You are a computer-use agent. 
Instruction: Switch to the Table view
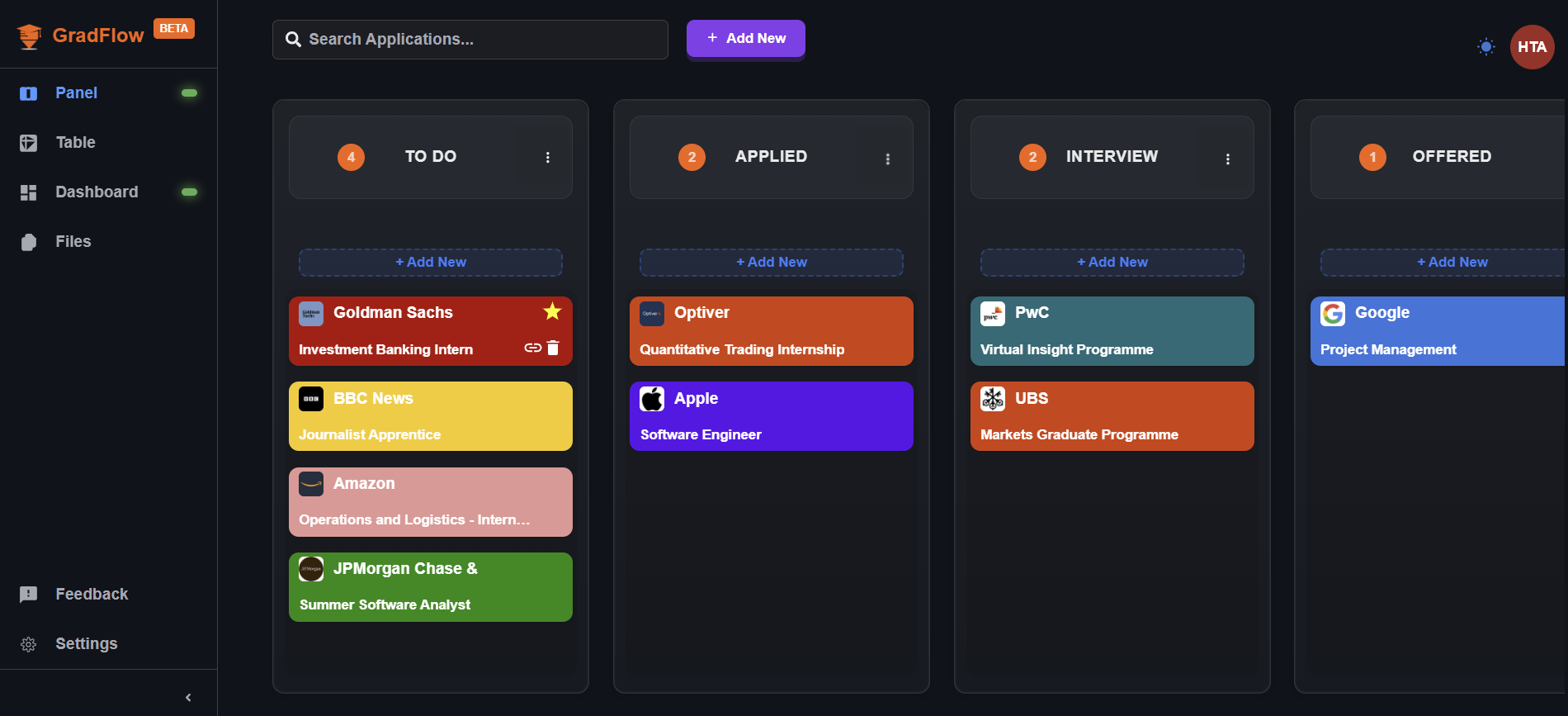75,143
